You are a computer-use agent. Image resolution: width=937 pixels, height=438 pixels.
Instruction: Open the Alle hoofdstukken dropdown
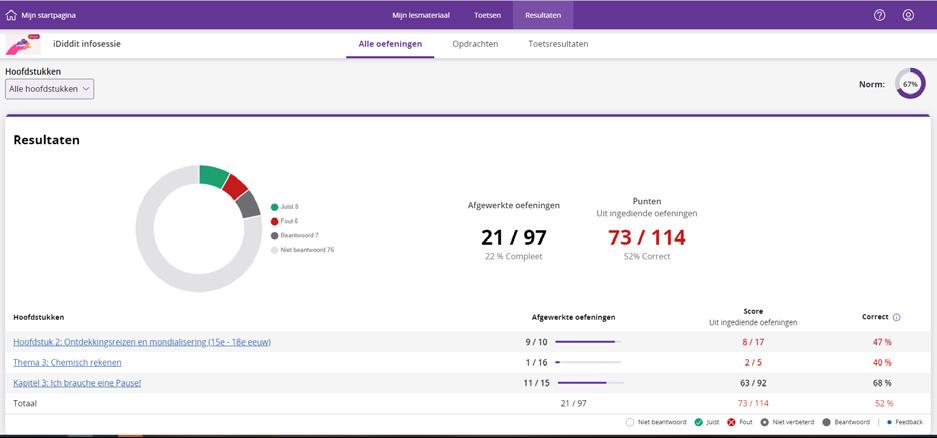(50, 89)
